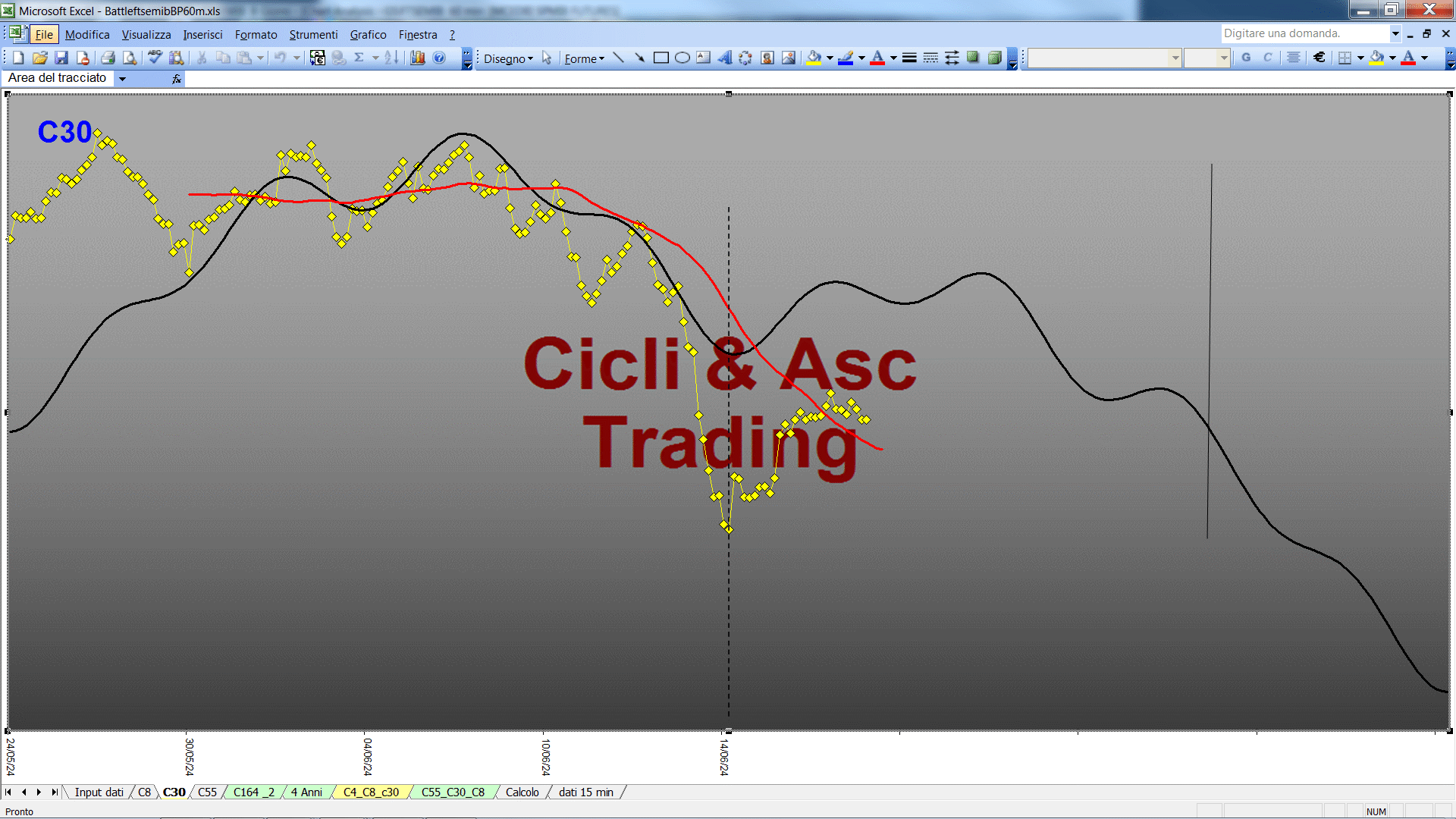Image resolution: width=1456 pixels, height=819 pixels.
Task: Open 3-D Style settings
Action: [x=994, y=58]
